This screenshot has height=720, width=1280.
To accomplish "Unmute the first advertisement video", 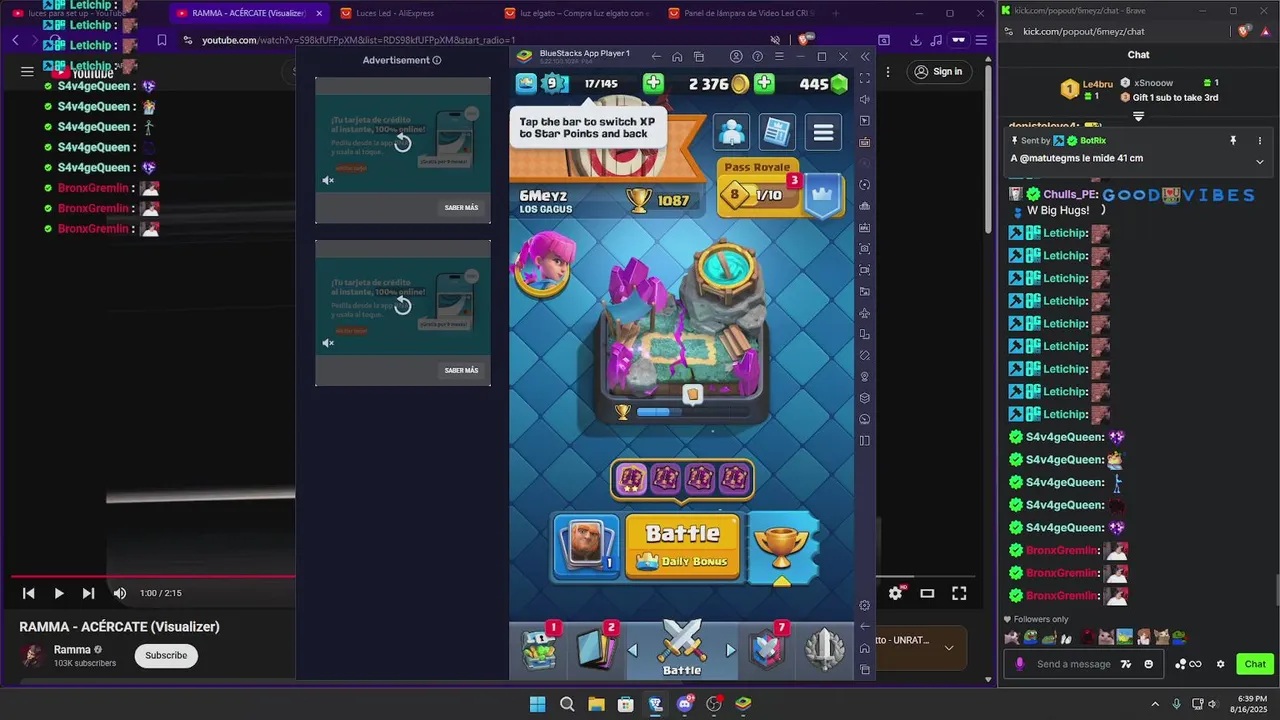I will tap(328, 181).
